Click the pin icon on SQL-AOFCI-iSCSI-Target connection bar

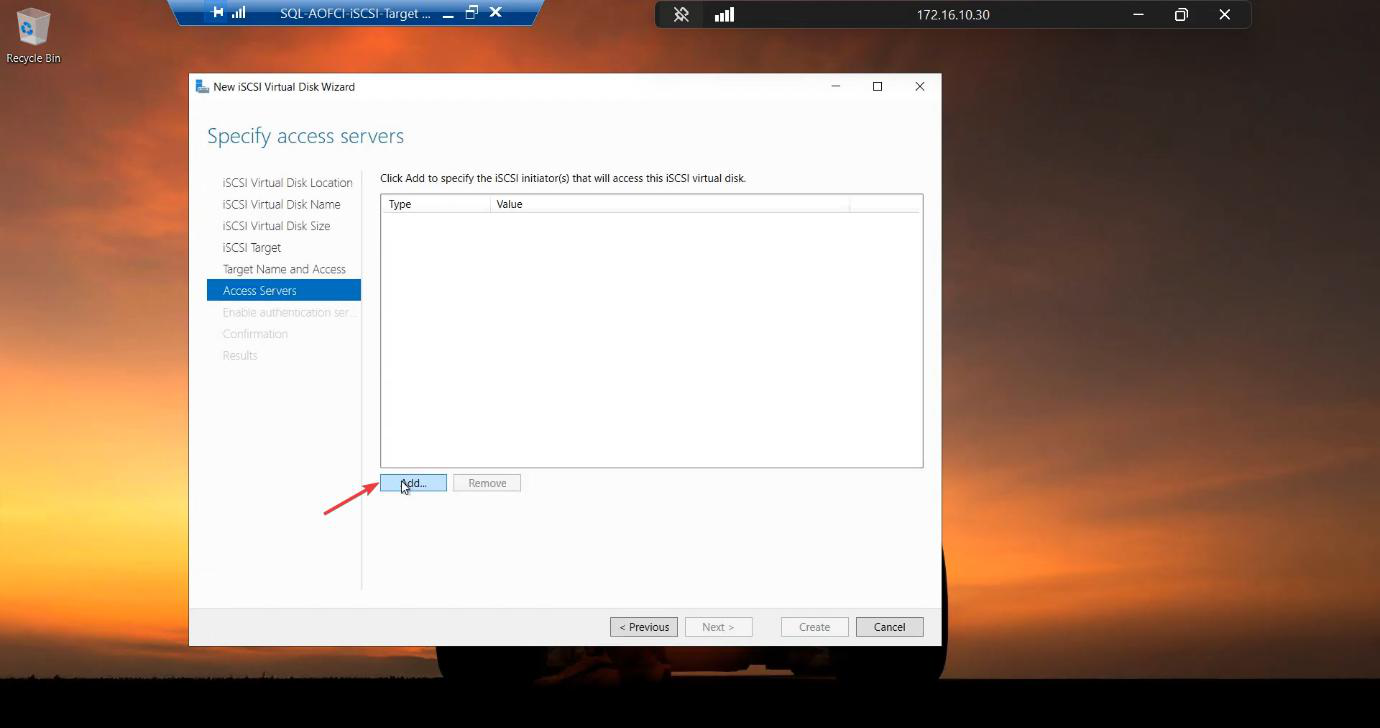click(x=218, y=13)
